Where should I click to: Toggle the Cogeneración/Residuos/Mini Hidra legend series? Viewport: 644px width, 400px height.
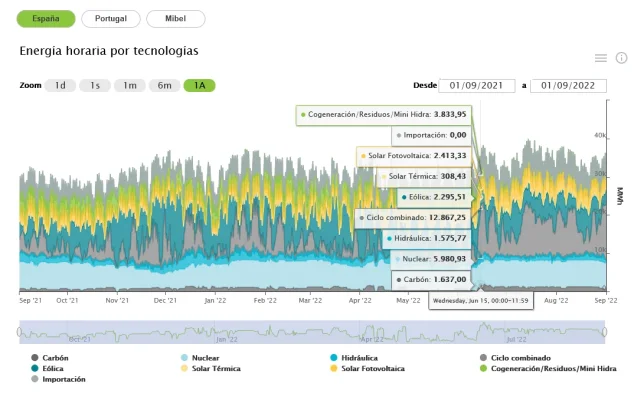pos(548,369)
